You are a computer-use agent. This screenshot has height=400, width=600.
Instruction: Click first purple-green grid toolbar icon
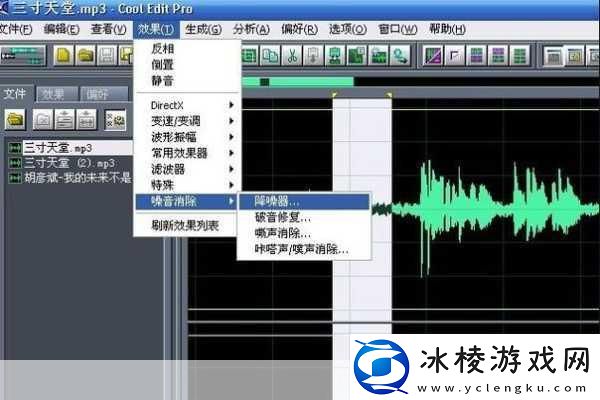476,56
